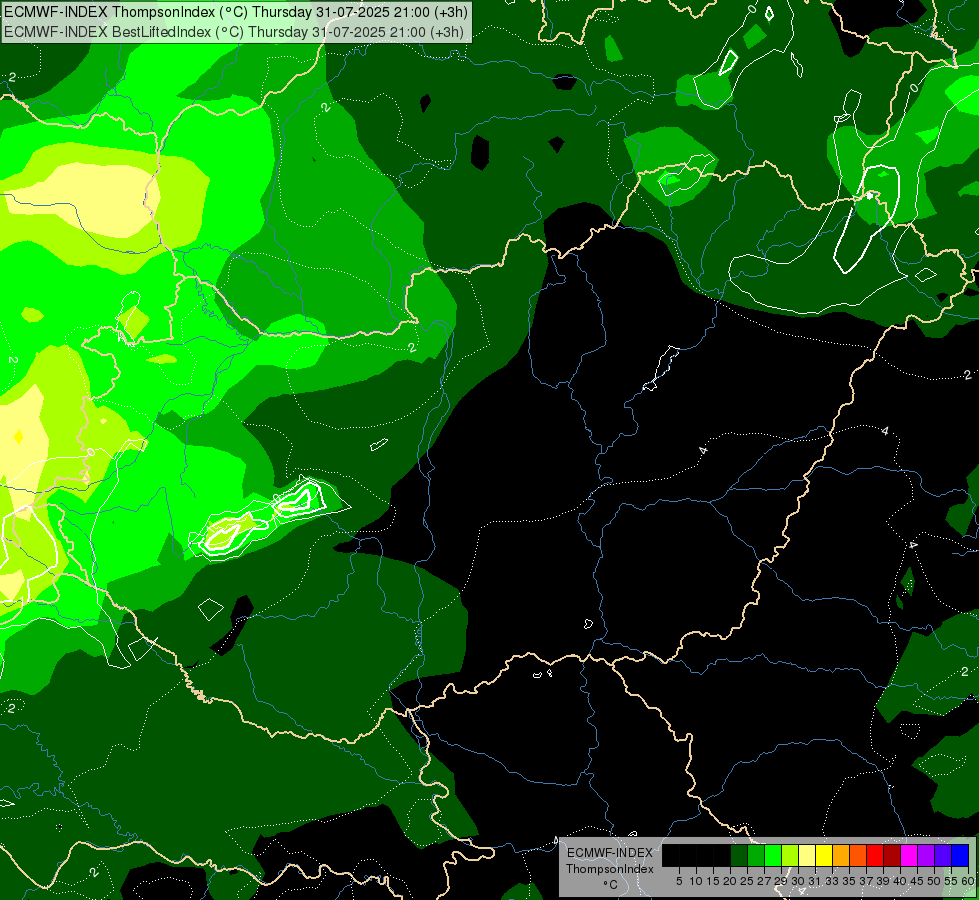The image size is (979, 900).
Task: Click the BestLiftedIndex title line at top
Action: pyautogui.click(x=234, y=31)
